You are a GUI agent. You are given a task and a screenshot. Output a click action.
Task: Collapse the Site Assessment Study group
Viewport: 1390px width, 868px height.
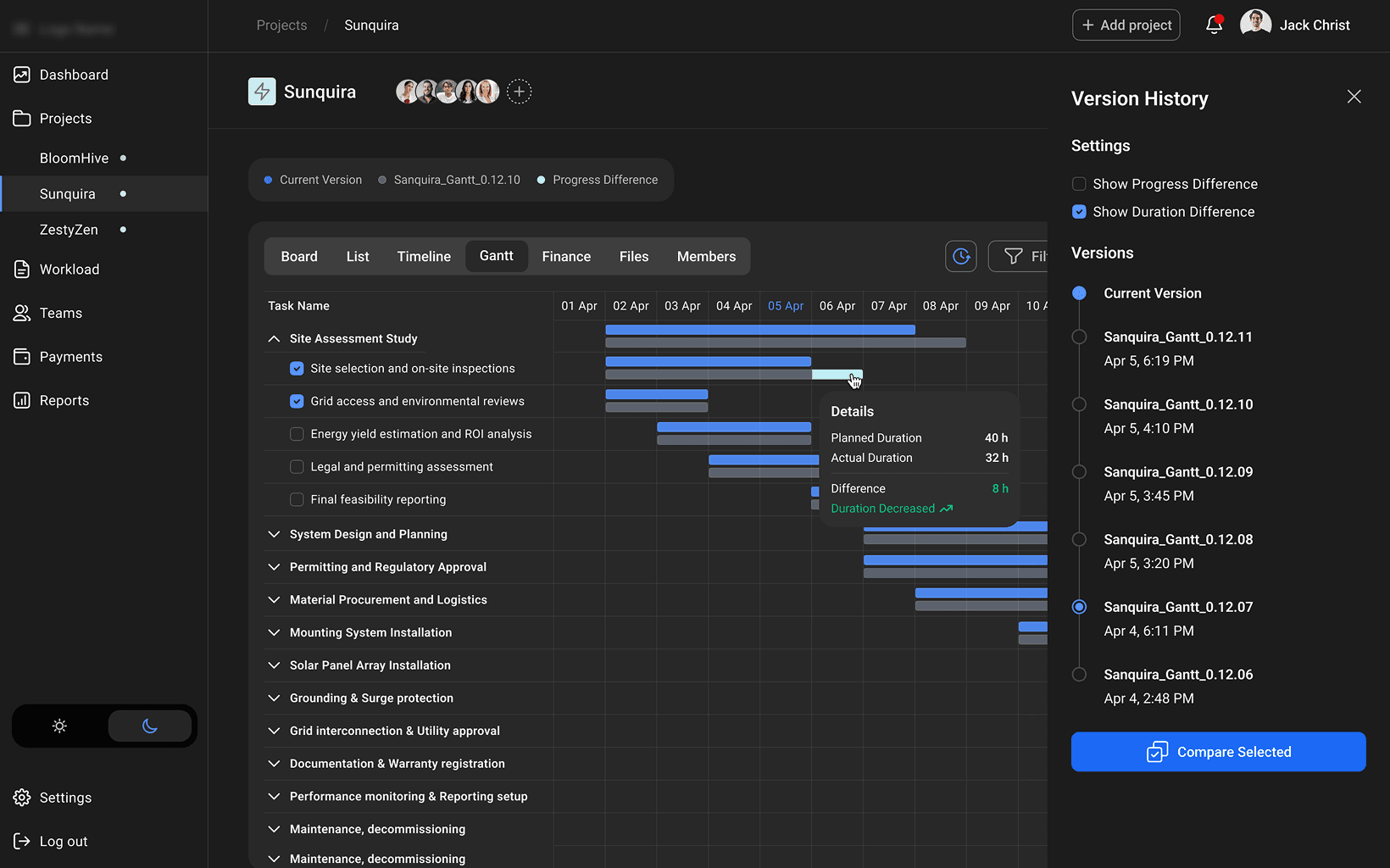click(274, 339)
